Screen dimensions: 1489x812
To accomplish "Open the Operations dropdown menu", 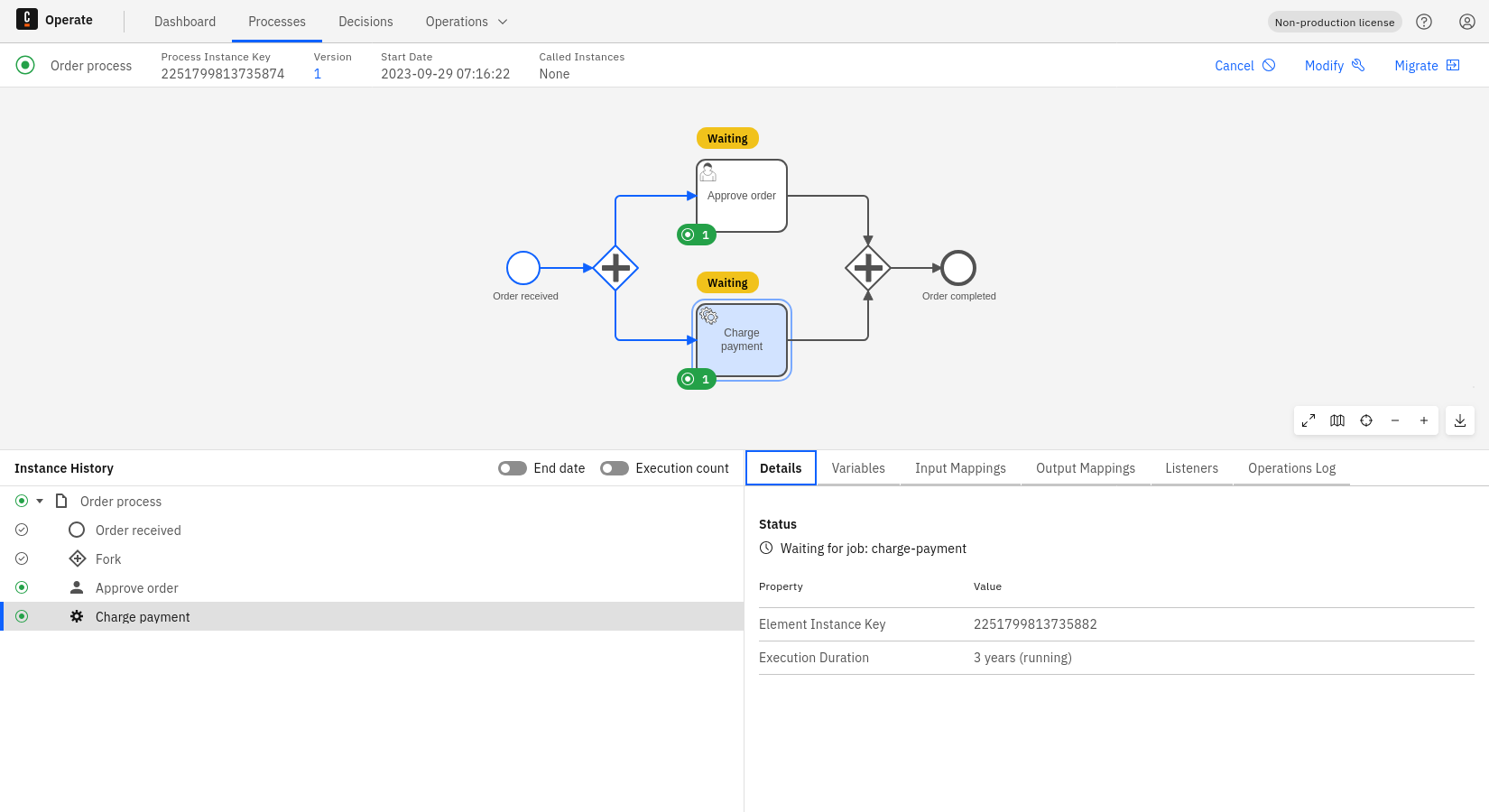I will coord(467,22).
